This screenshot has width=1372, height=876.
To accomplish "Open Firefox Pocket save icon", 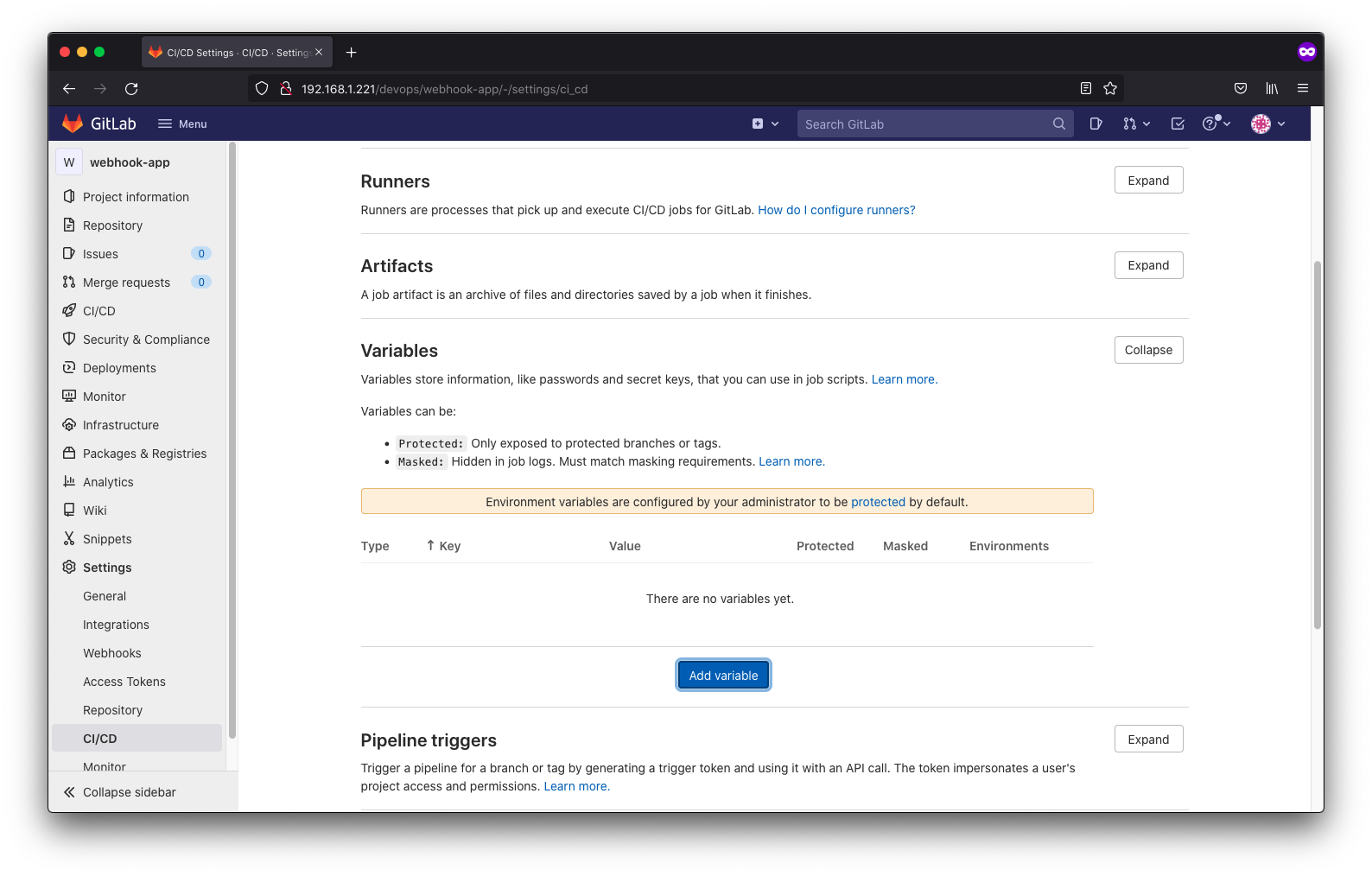I will [x=1240, y=88].
